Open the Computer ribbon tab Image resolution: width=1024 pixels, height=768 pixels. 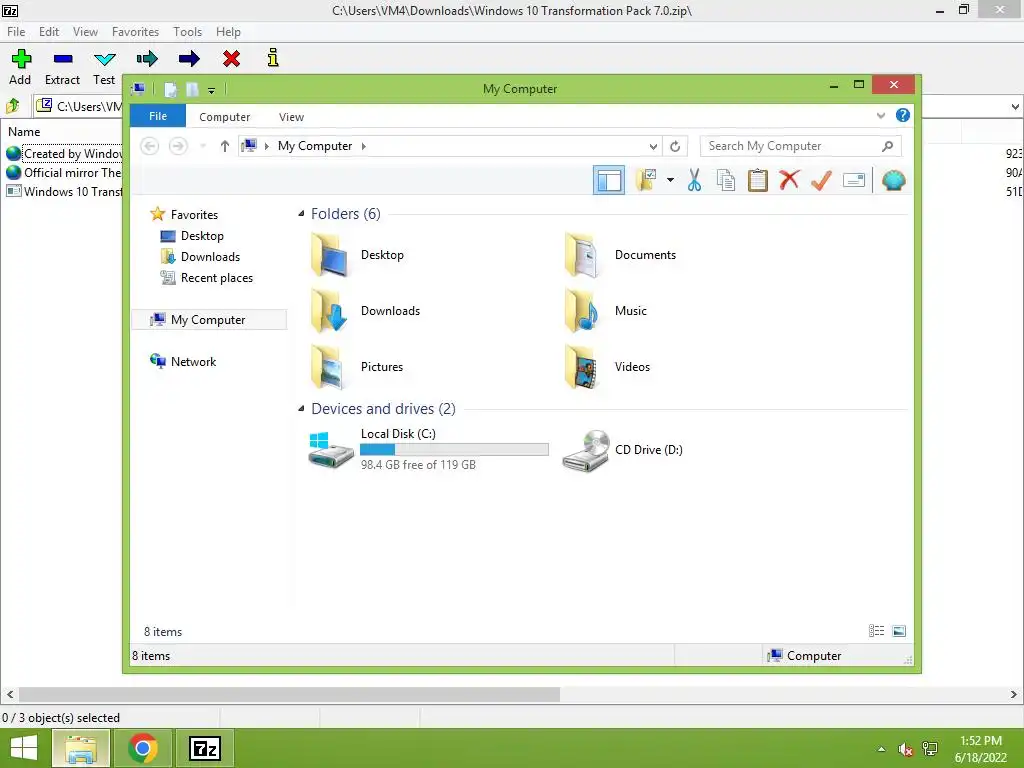(x=225, y=117)
